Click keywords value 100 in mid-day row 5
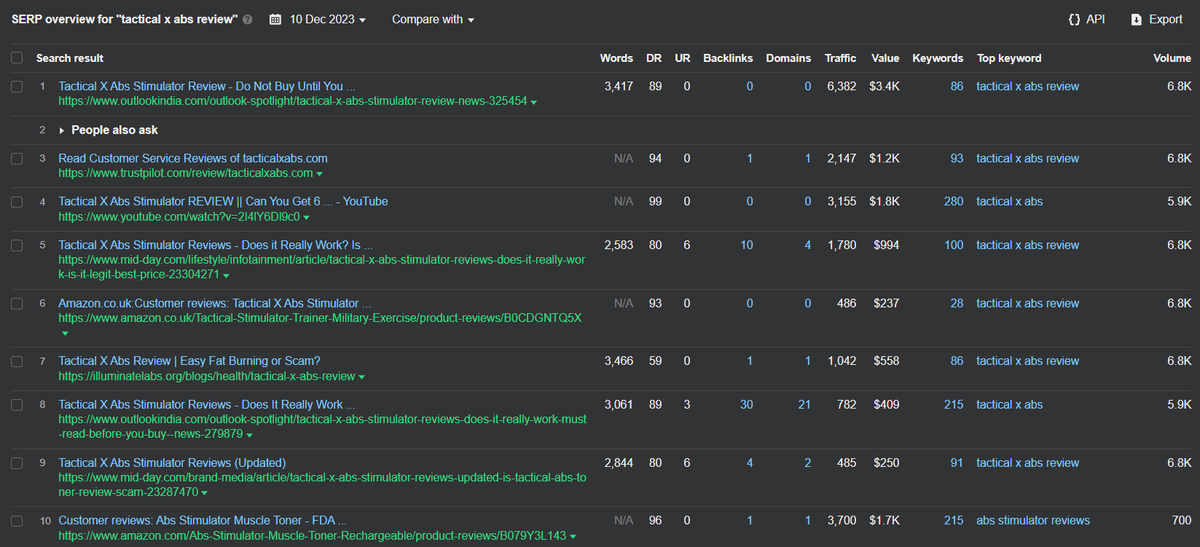Screen dimensions: 1200x547 click(x=954, y=245)
